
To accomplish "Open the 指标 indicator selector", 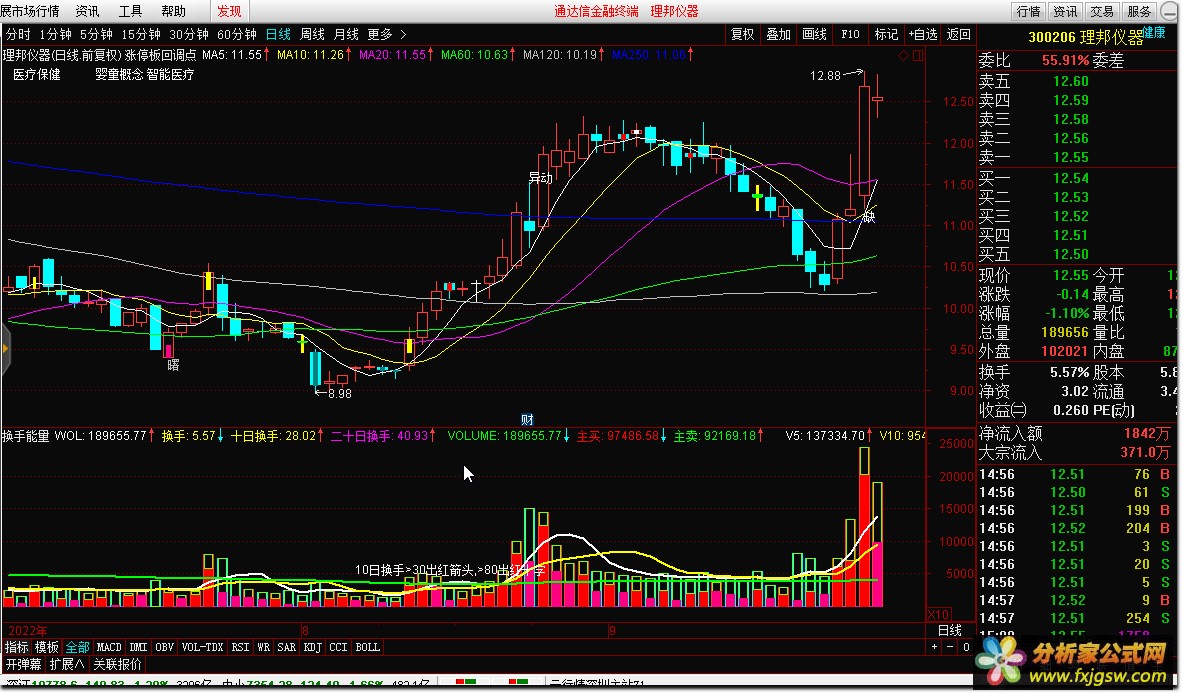I will coord(17,647).
